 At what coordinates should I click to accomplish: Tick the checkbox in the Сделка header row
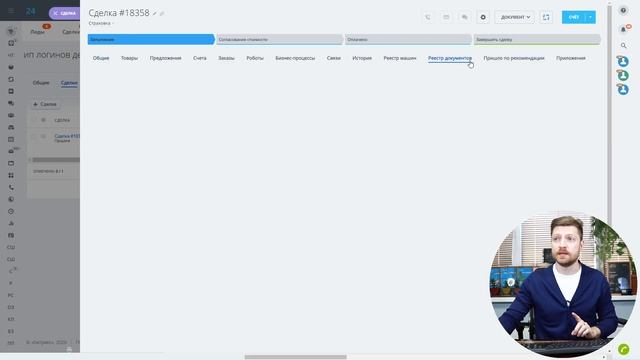click(35, 120)
